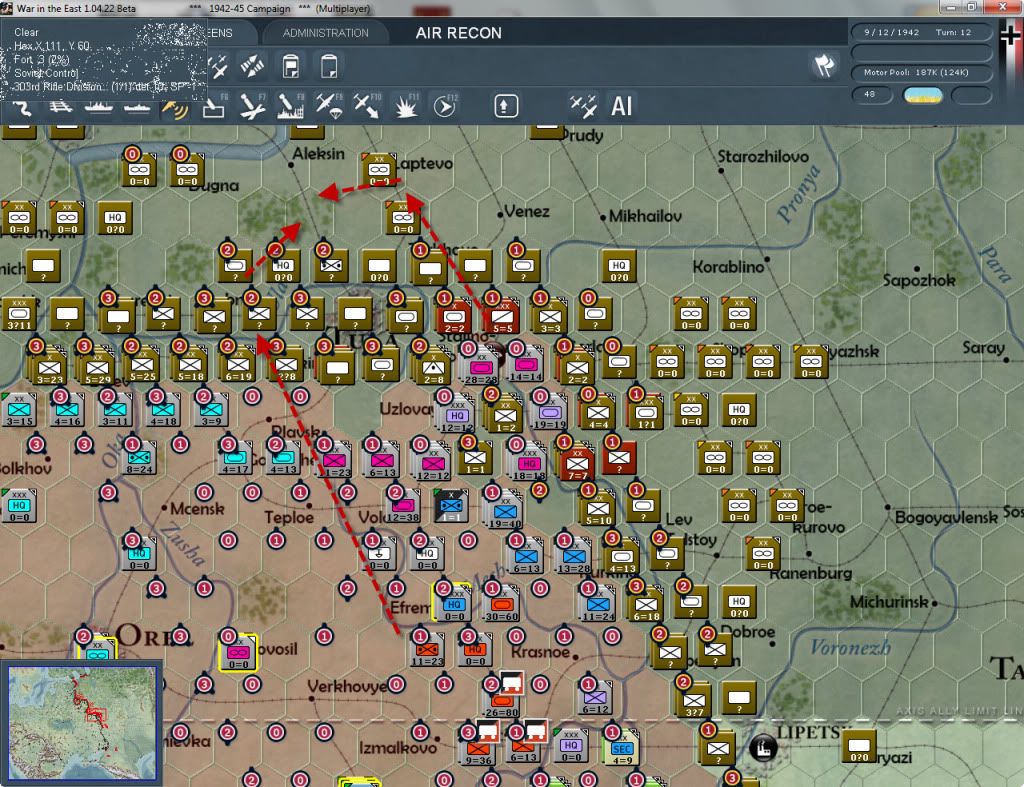Select the F9 air transport parachute icon

(x=328, y=106)
